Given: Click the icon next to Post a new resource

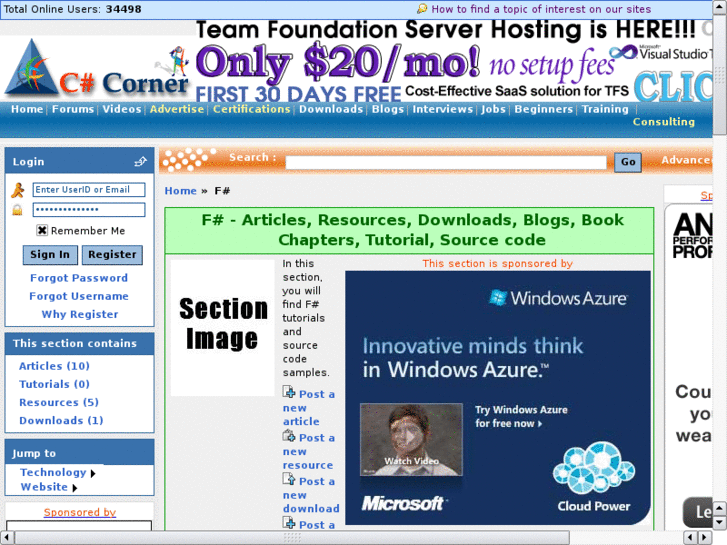Looking at the screenshot, I should click(289, 436).
